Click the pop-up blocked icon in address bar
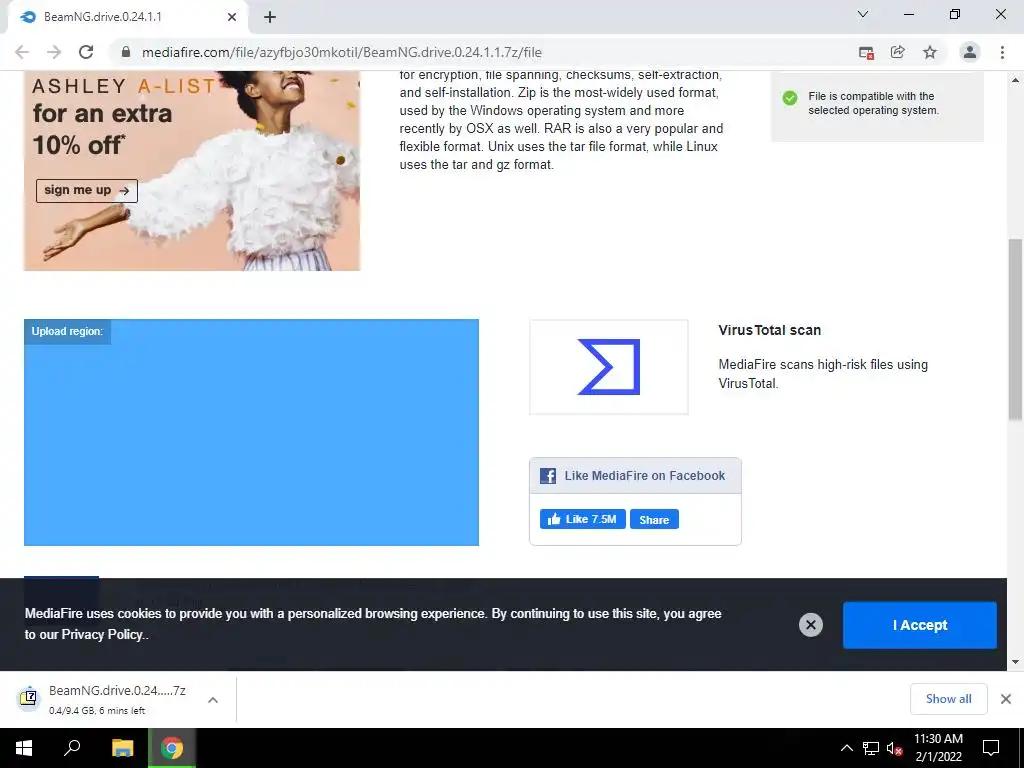 [866, 53]
